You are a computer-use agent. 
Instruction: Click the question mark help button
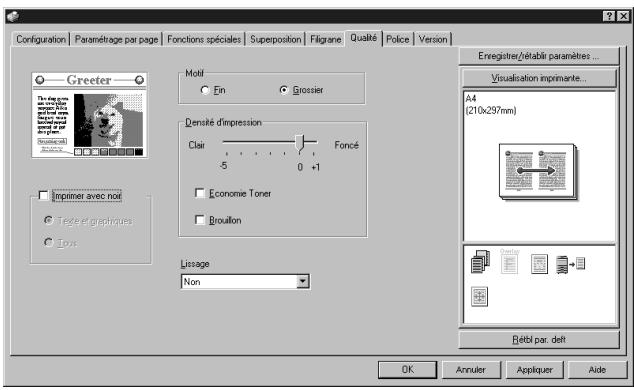(x=609, y=16)
